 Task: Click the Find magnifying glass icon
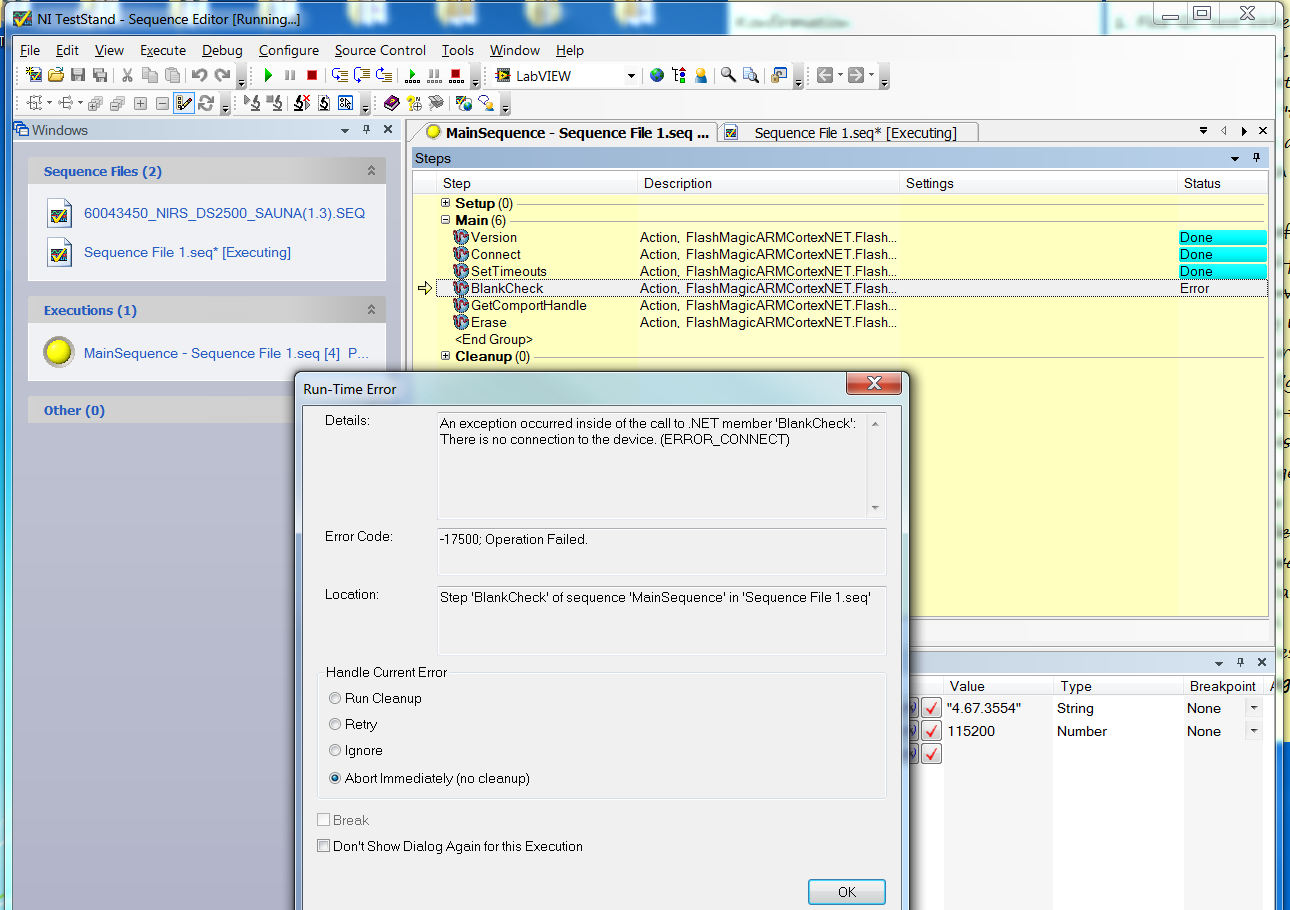pyautogui.click(x=728, y=75)
